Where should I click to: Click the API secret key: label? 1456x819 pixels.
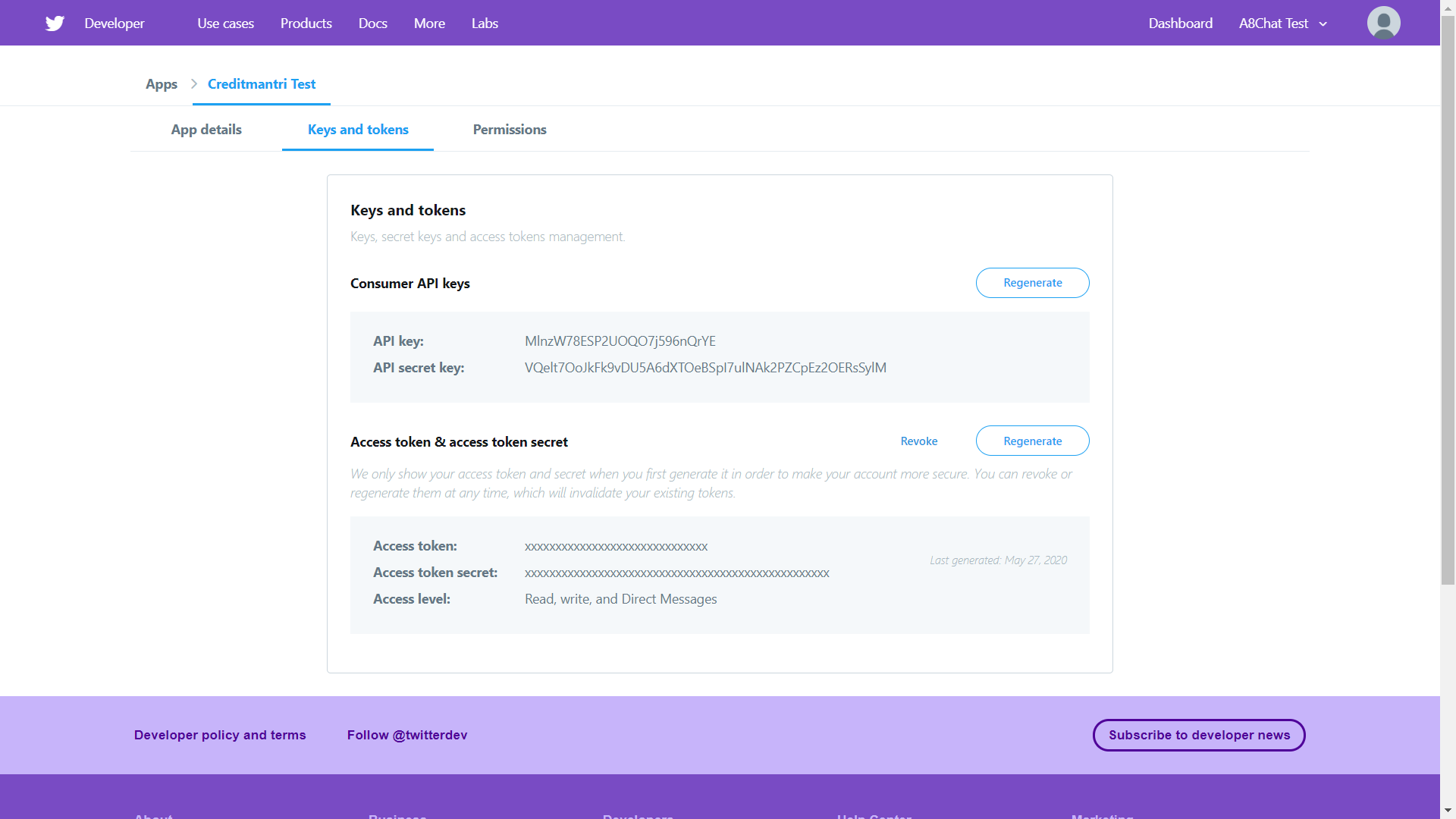pyautogui.click(x=419, y=368)
